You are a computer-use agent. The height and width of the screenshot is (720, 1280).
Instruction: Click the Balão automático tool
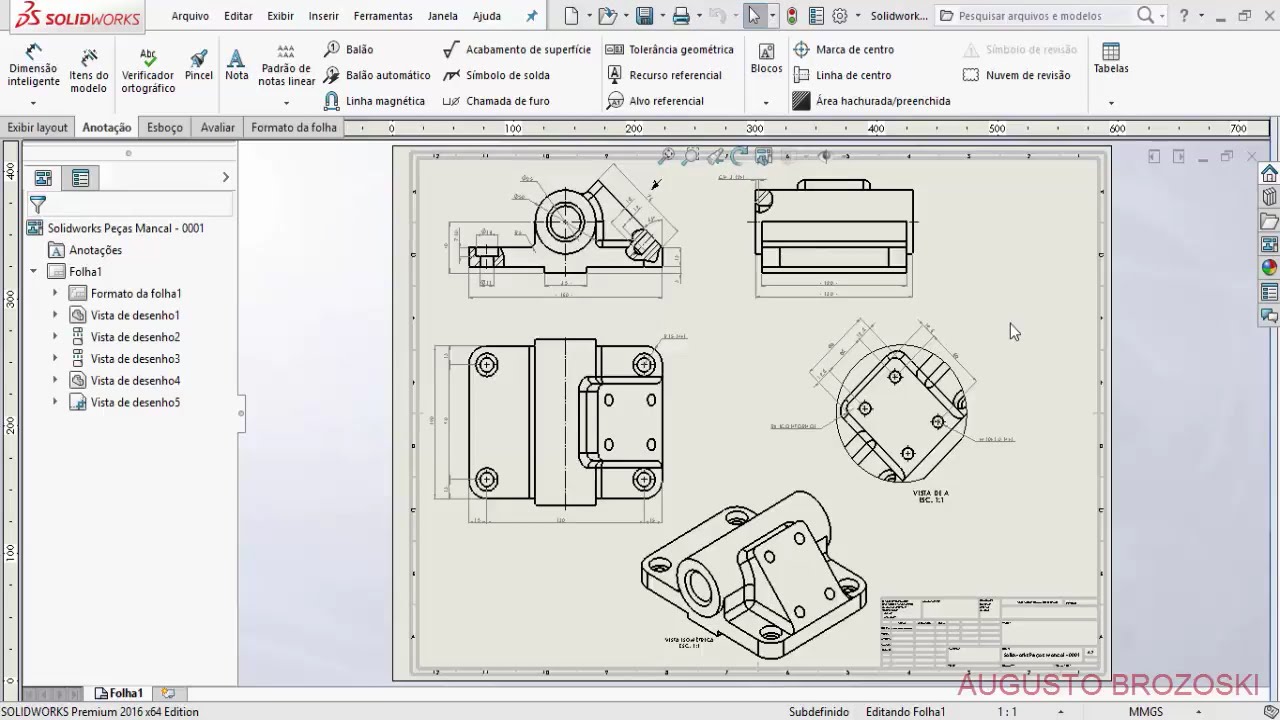[377, 75]
